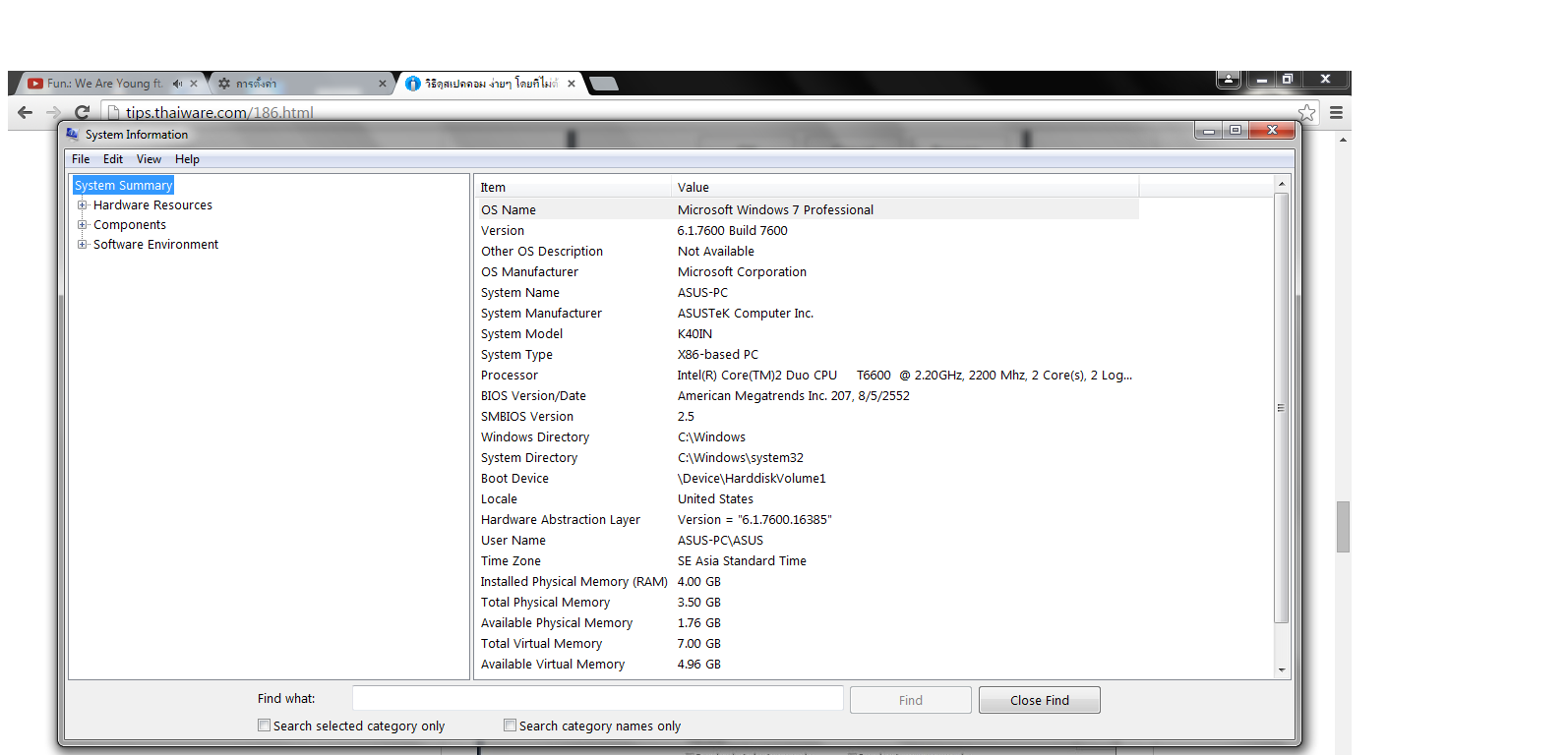The image size is (1568, 755).
Task: Select Hardware Resources label in tree
Action: (152, 205)
